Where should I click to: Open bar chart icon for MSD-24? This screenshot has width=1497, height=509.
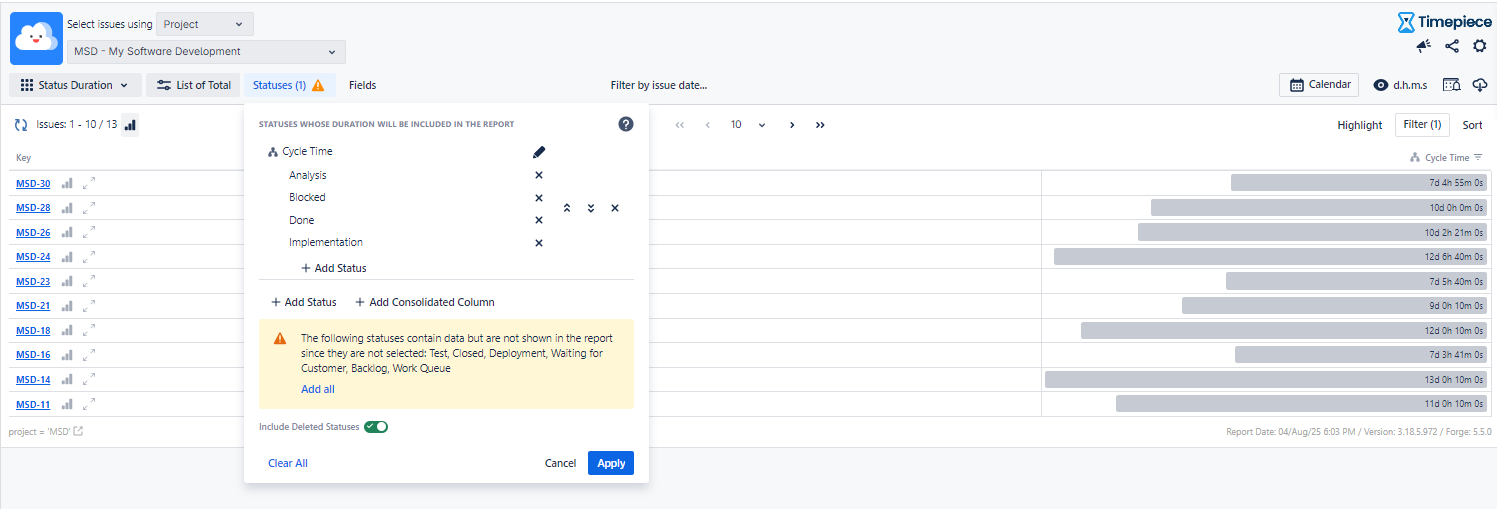[x=68, y=256]
